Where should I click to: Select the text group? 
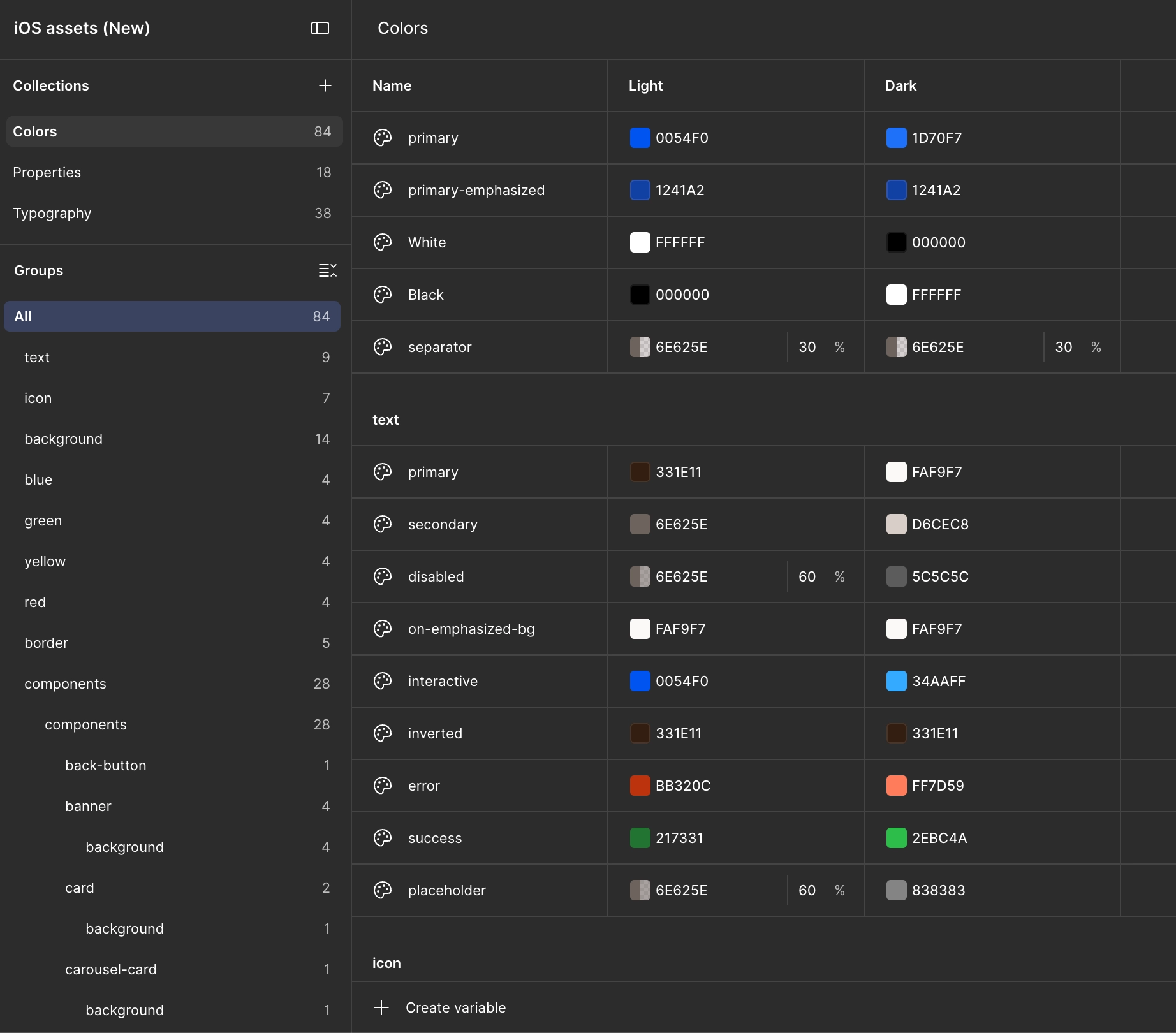click(x=172, y=357)
